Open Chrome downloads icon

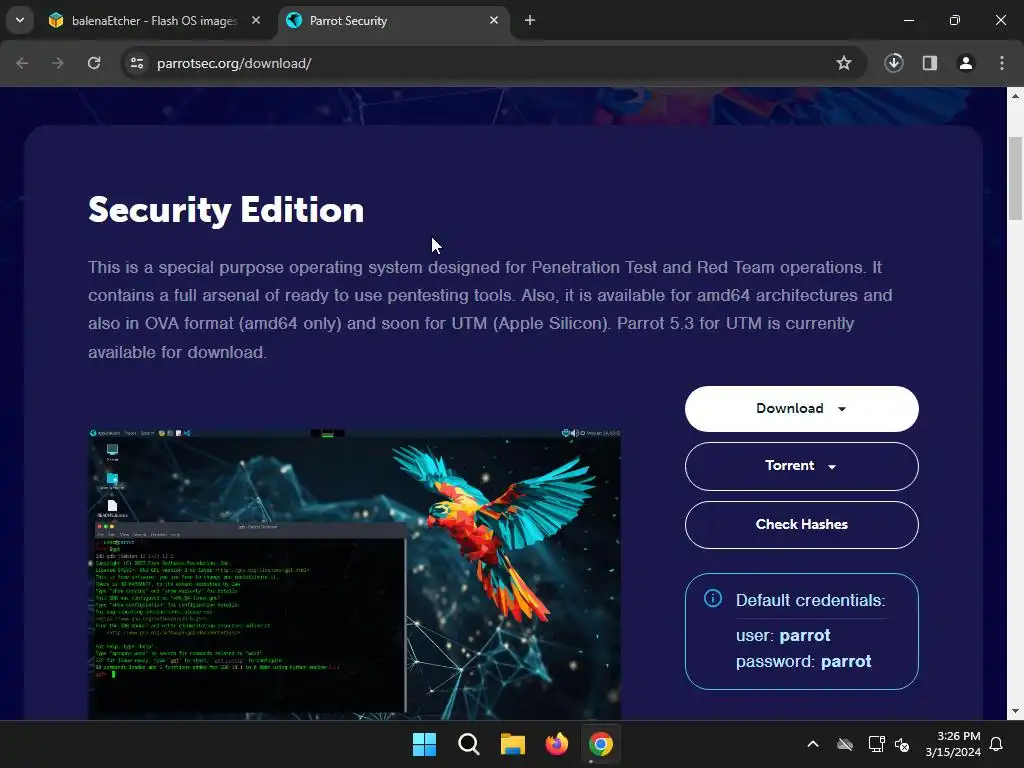pos(894,63)
